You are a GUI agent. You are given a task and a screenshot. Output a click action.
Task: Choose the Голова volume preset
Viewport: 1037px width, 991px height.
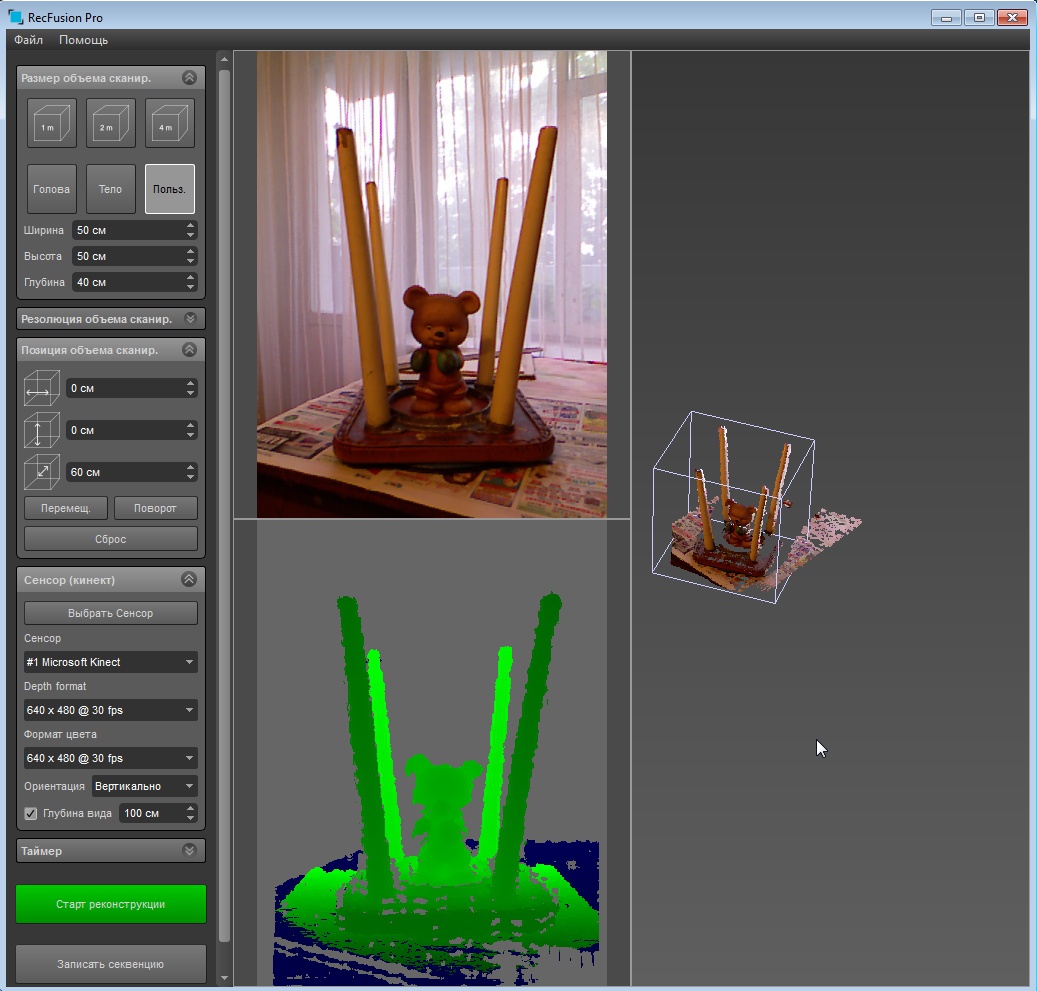tap(51, 189)
